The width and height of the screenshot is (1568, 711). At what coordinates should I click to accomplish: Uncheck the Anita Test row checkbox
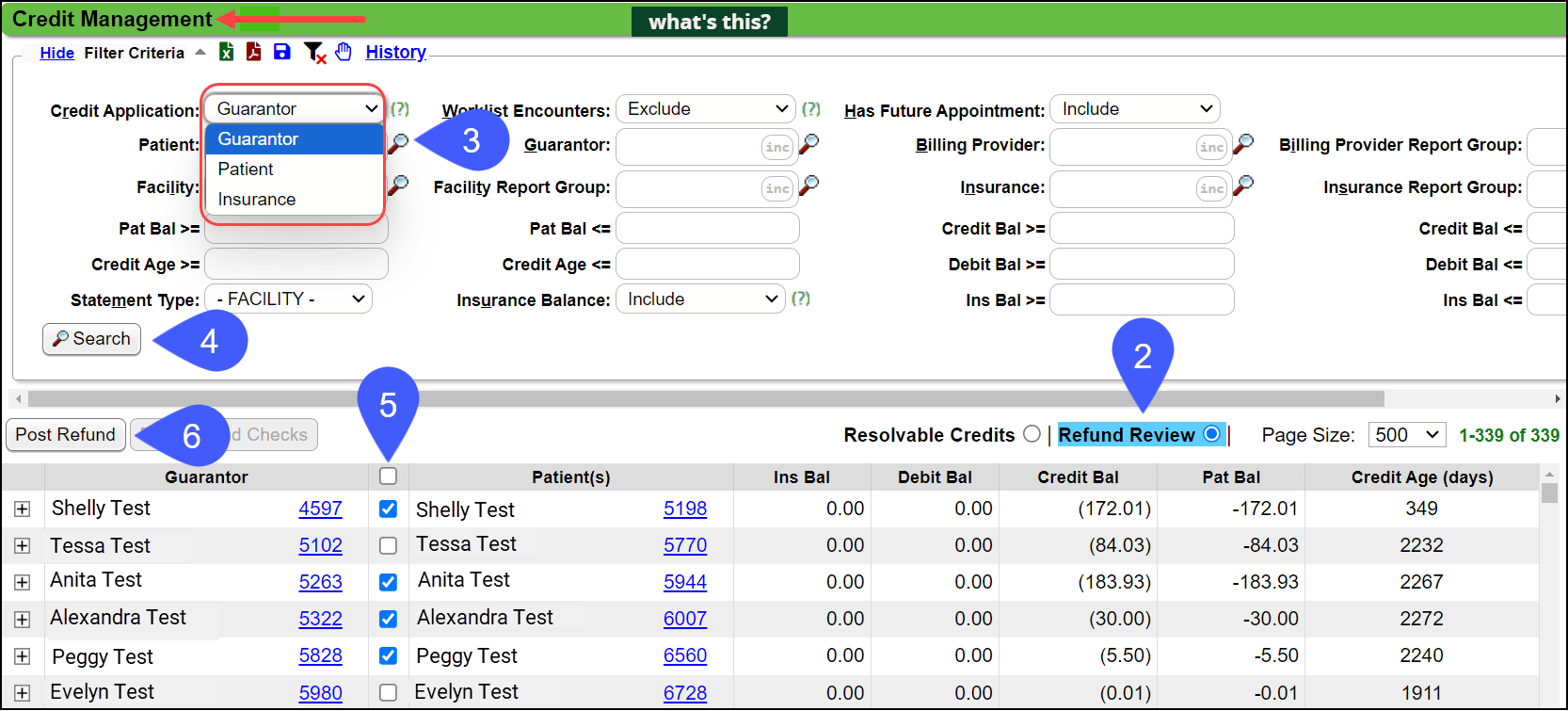(388, 582)
